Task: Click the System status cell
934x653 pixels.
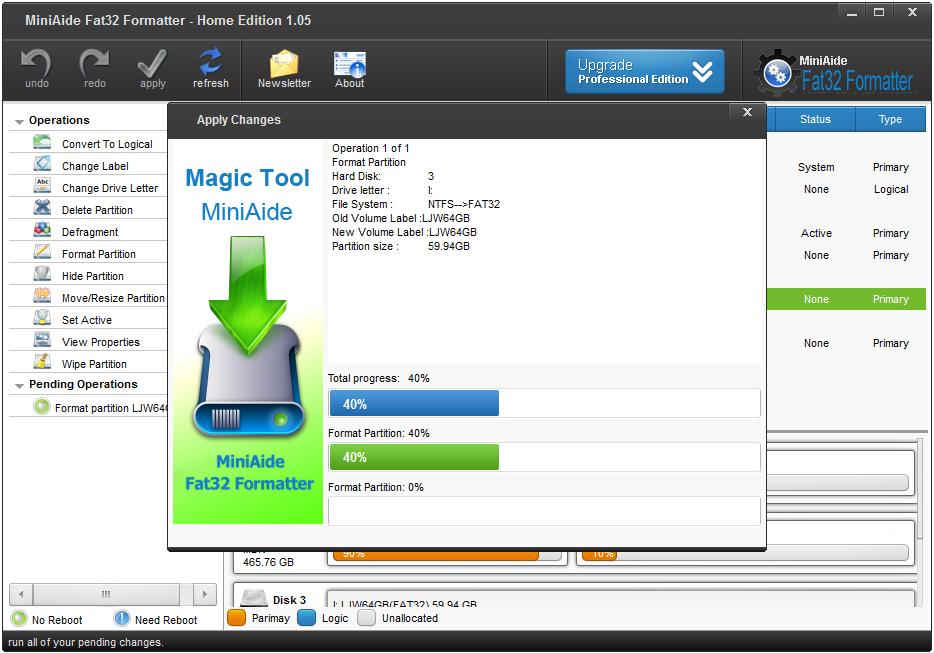Action: 816,167
